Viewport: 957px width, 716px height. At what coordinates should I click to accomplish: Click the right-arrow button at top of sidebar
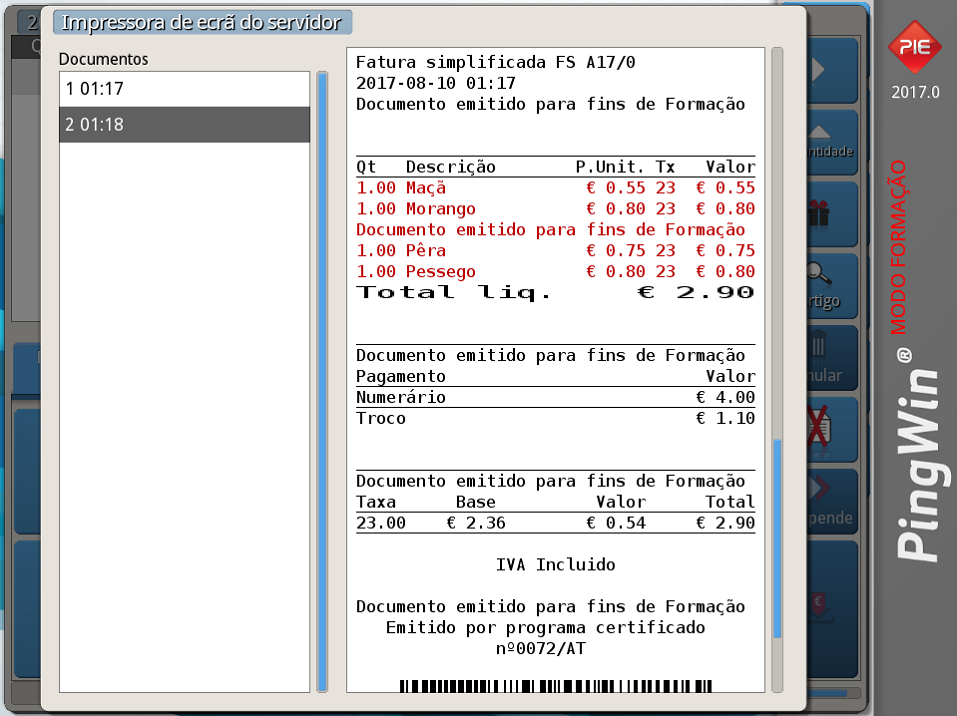(833, 70)
